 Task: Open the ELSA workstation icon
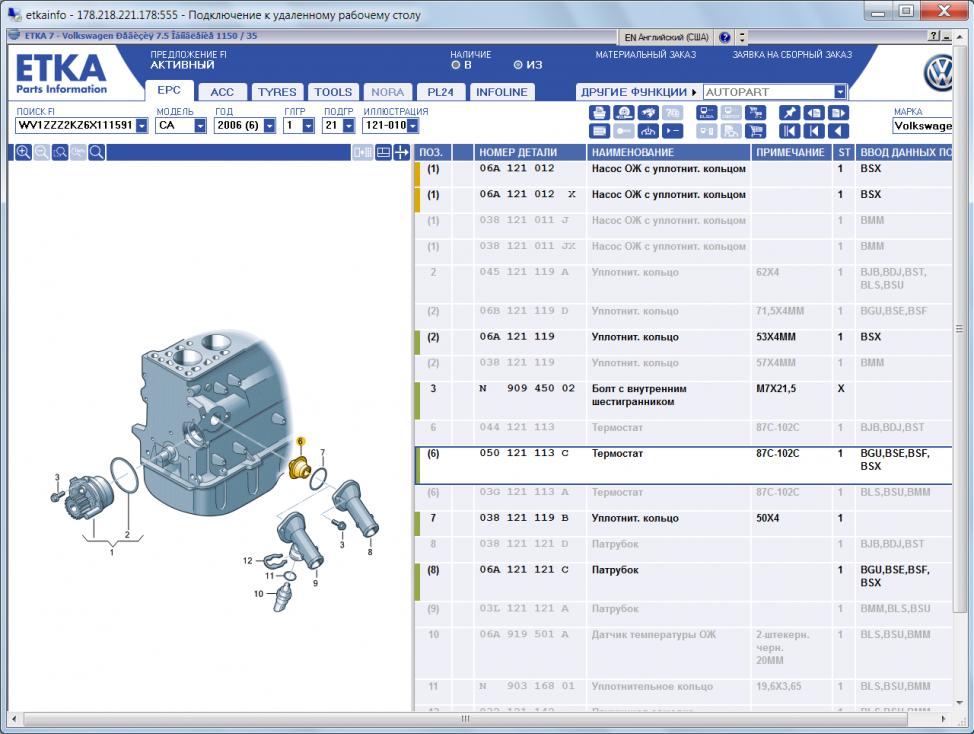click(x=706, y=113)
